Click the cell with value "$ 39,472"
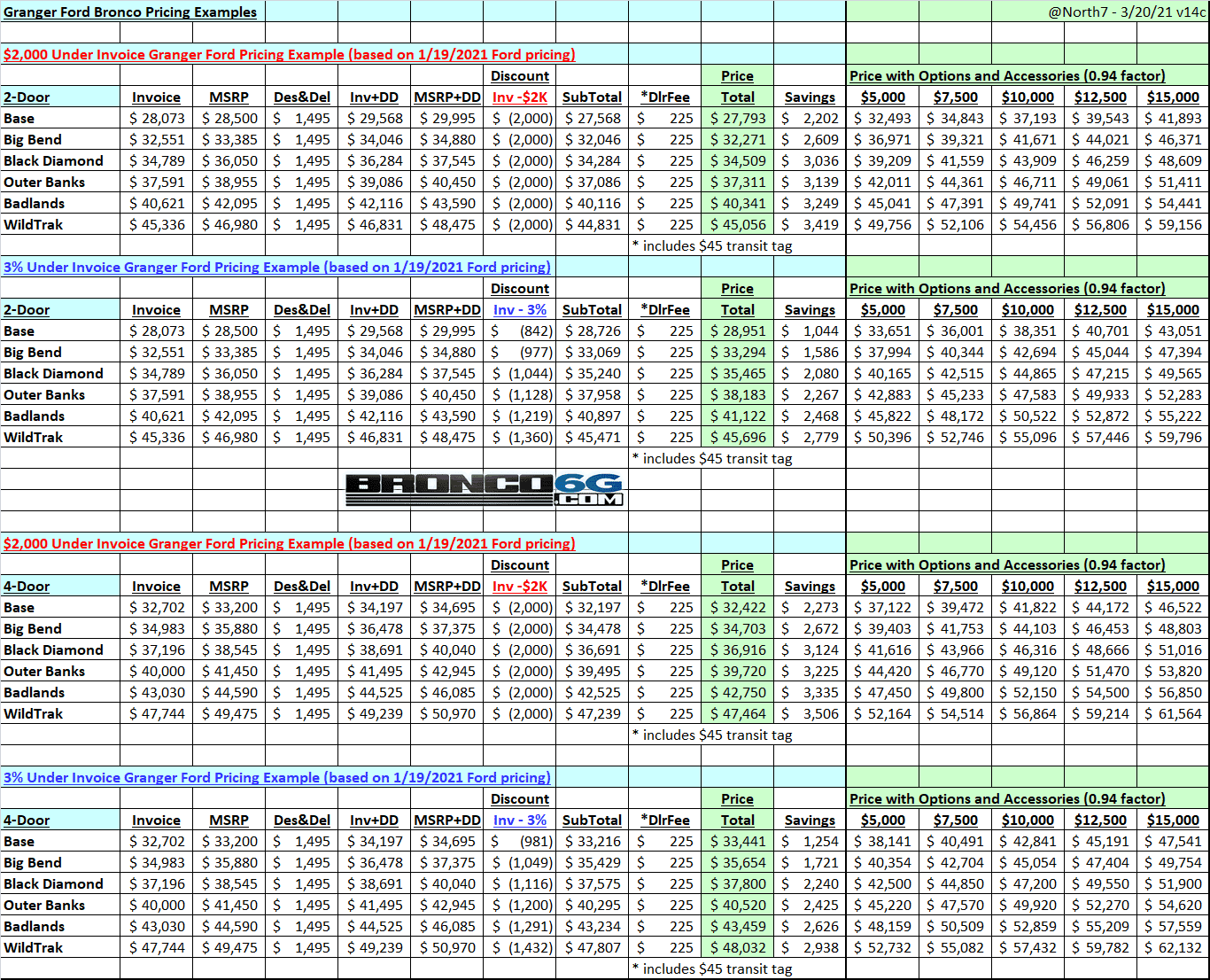Screen dimensions: 1210x980 (x=956, y=608)
